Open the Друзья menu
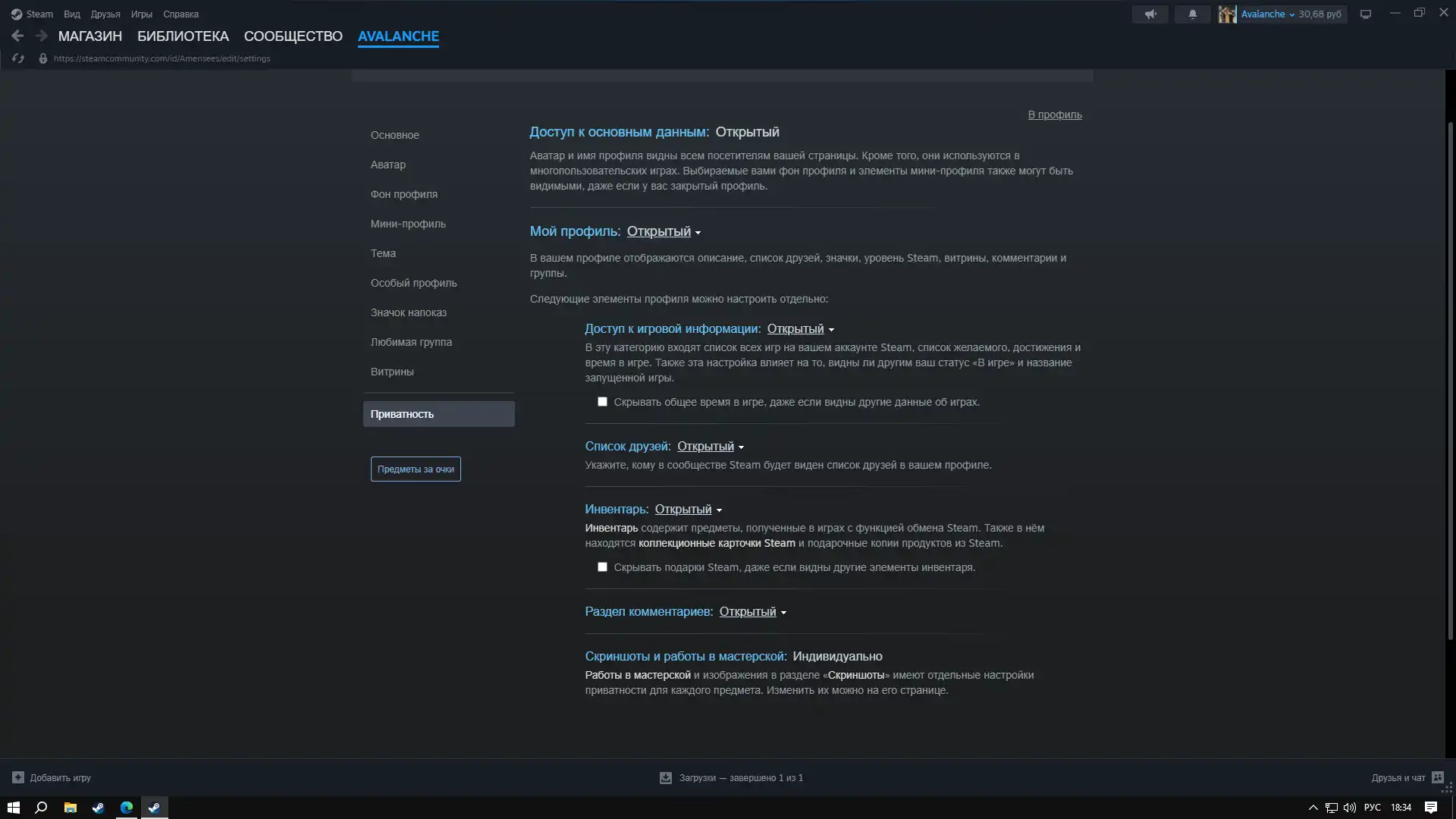The width and height of the screenshot is (1456, 819). pyautogui.click(x=105, y=14)
